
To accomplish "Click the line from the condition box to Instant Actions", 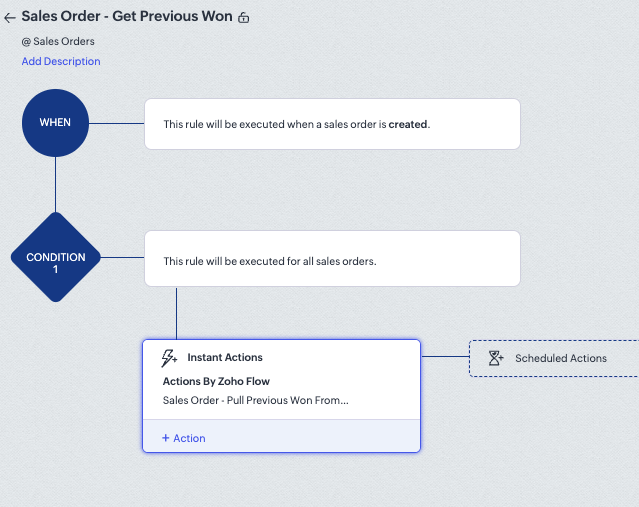I will [x=177, y=315].
